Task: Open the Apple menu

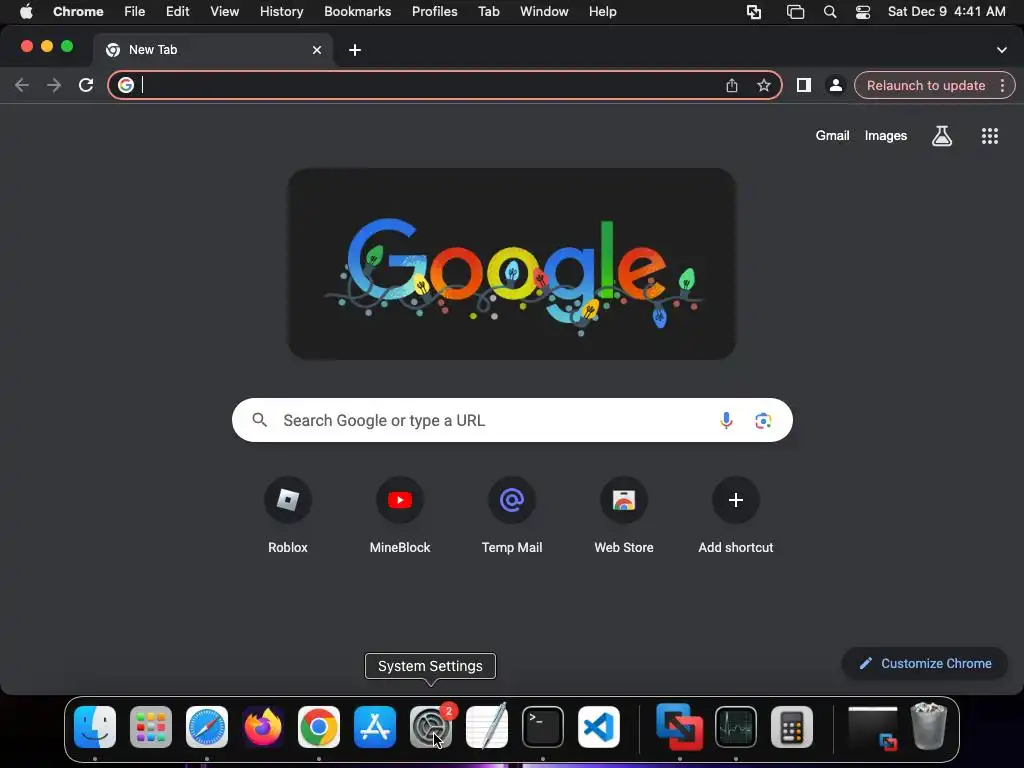Action: [x=26, y=12]
